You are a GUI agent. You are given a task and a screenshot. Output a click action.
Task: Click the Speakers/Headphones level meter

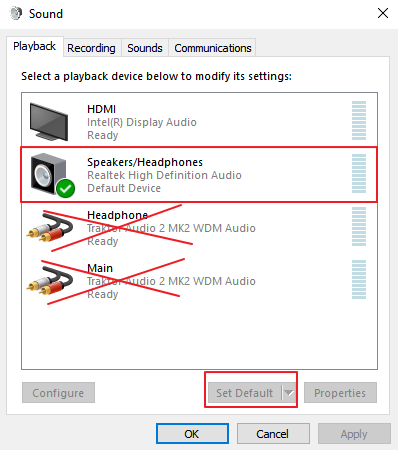(x=359, y=173)
